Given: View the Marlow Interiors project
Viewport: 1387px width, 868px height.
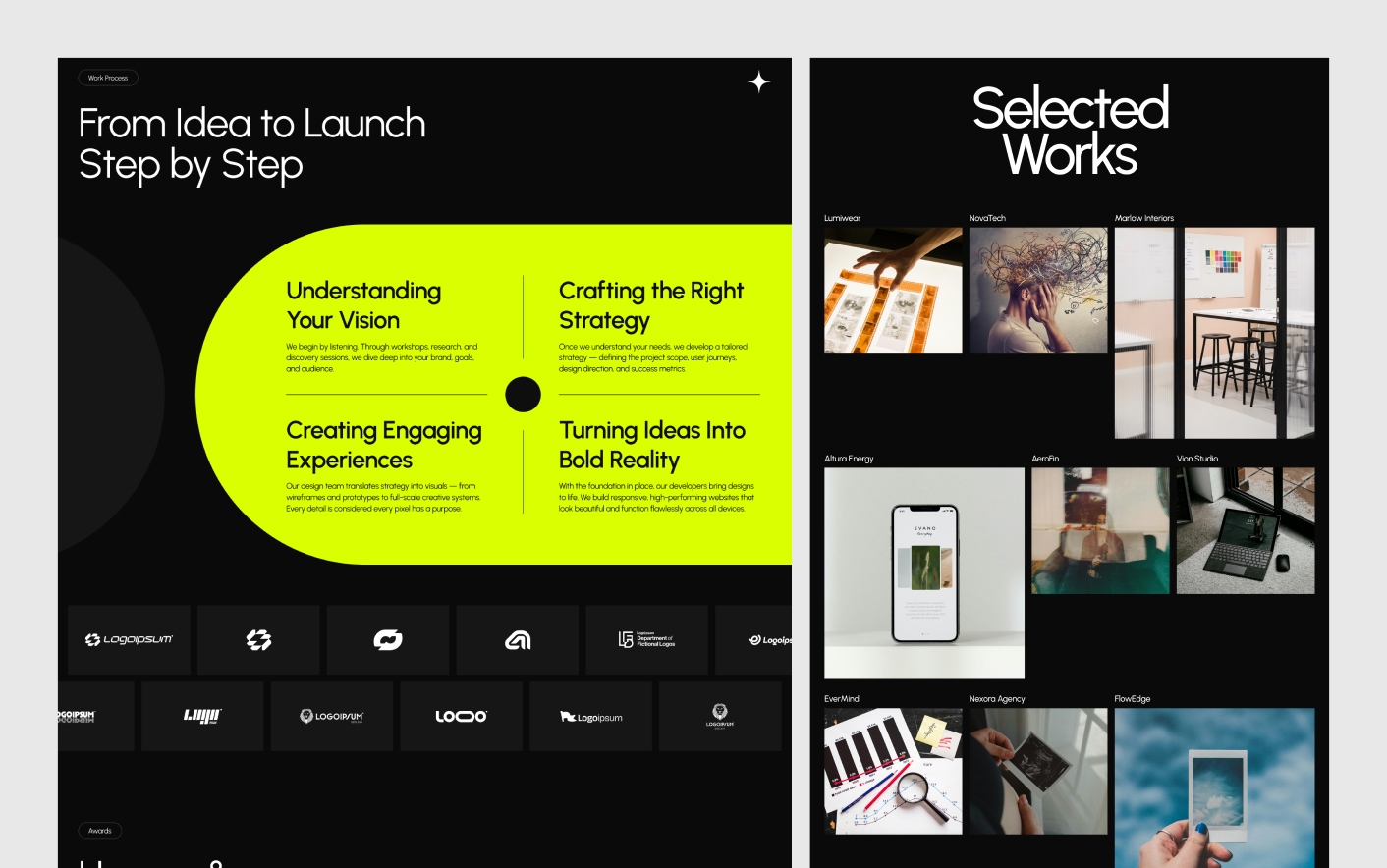Looking at the screenshot, I should pos(1214,333).
